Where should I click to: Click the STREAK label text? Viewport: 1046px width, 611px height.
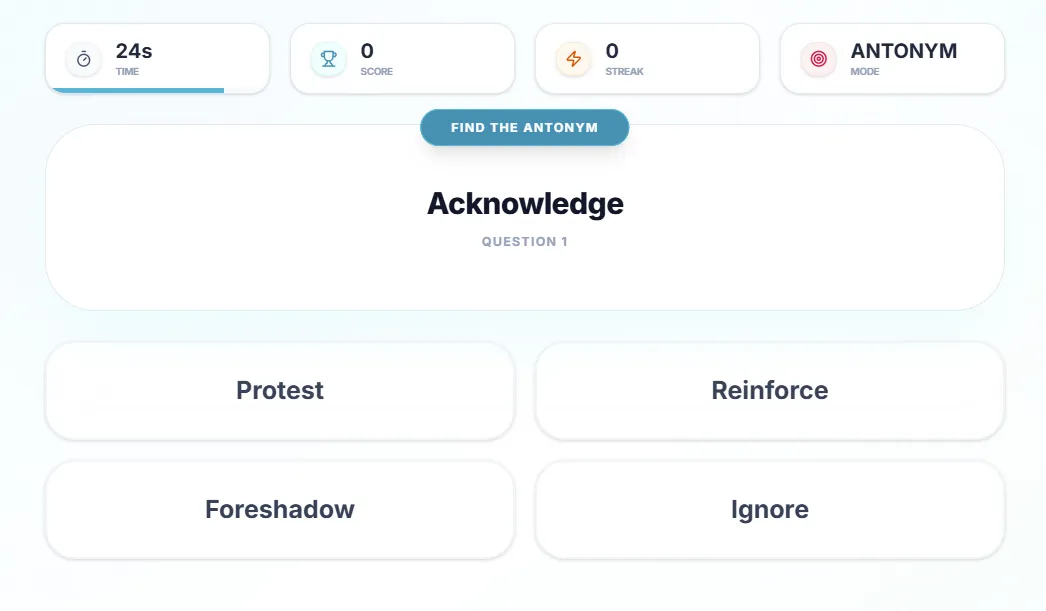click(624, 71)
